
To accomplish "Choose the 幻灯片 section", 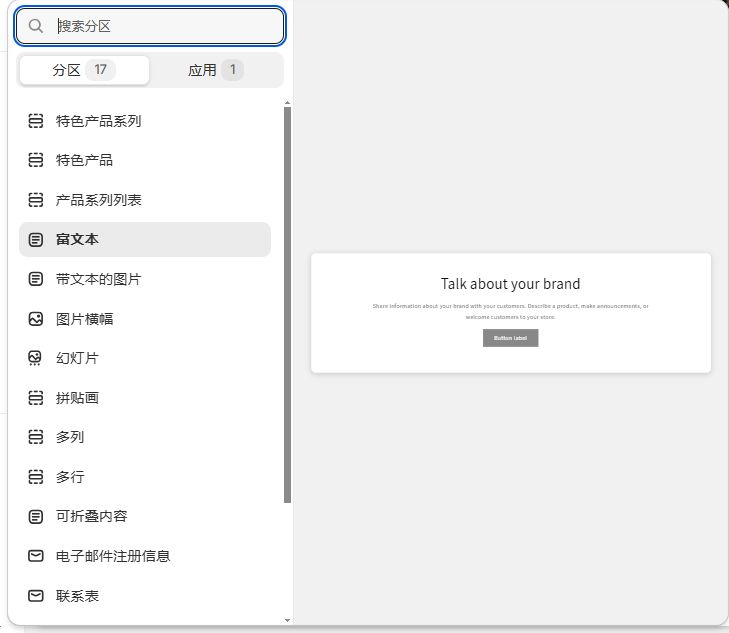I will (x=145, y=358).
